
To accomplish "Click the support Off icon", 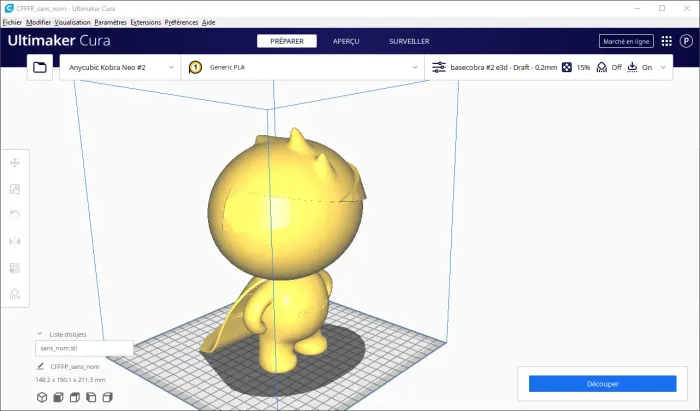I will (602, 67).
